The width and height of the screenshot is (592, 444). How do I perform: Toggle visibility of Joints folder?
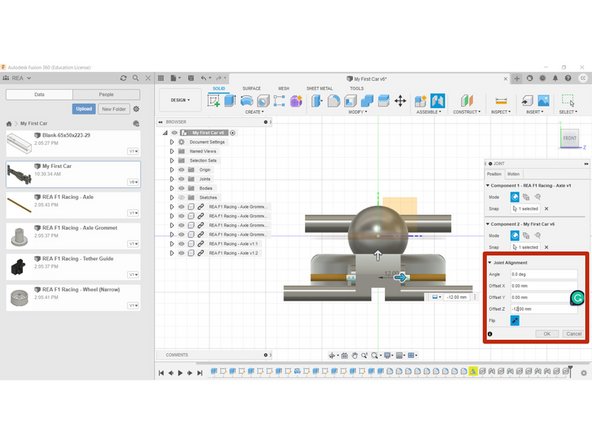182,179
